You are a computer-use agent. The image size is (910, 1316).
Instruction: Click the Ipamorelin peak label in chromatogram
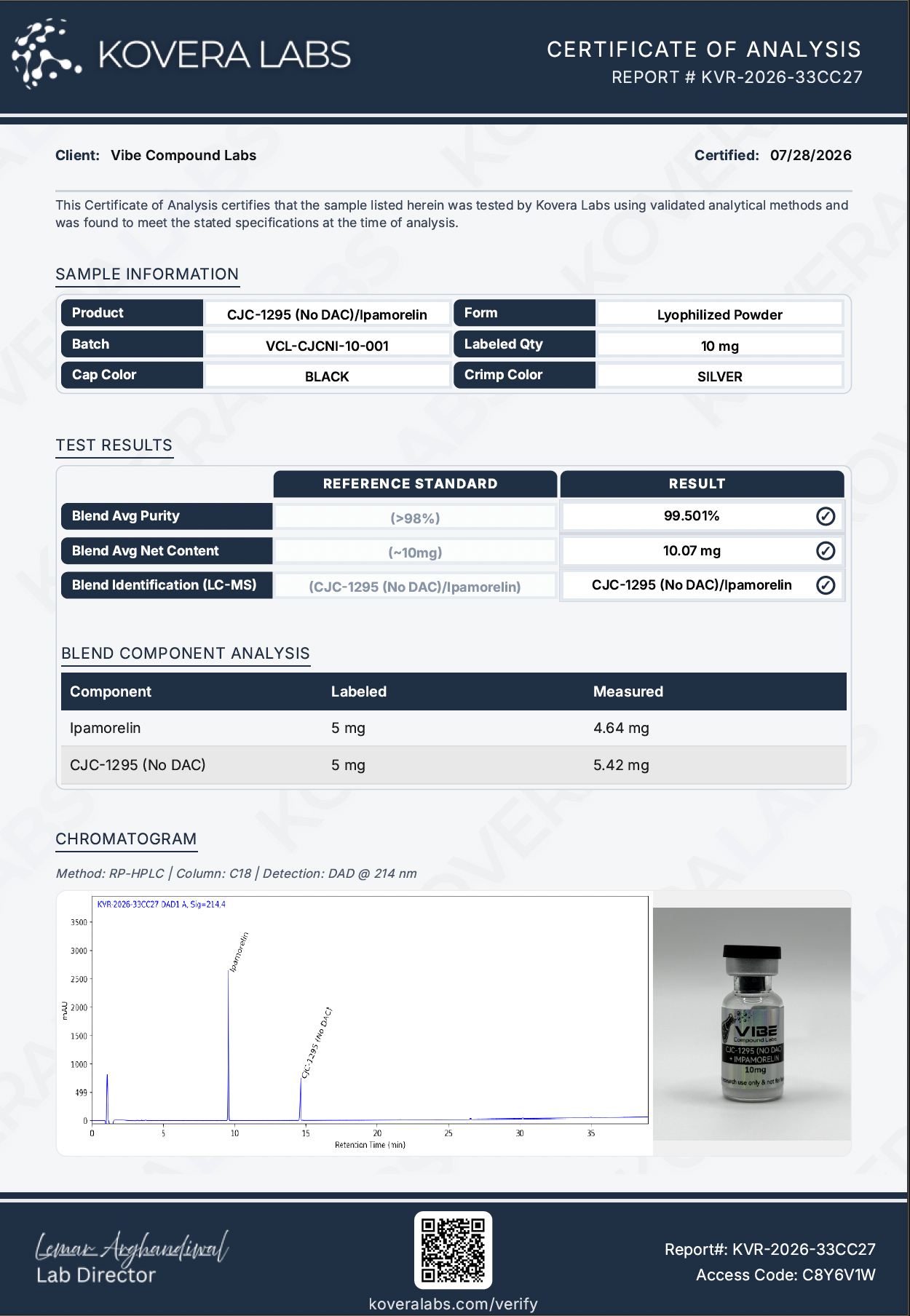[x=239, y=952]
